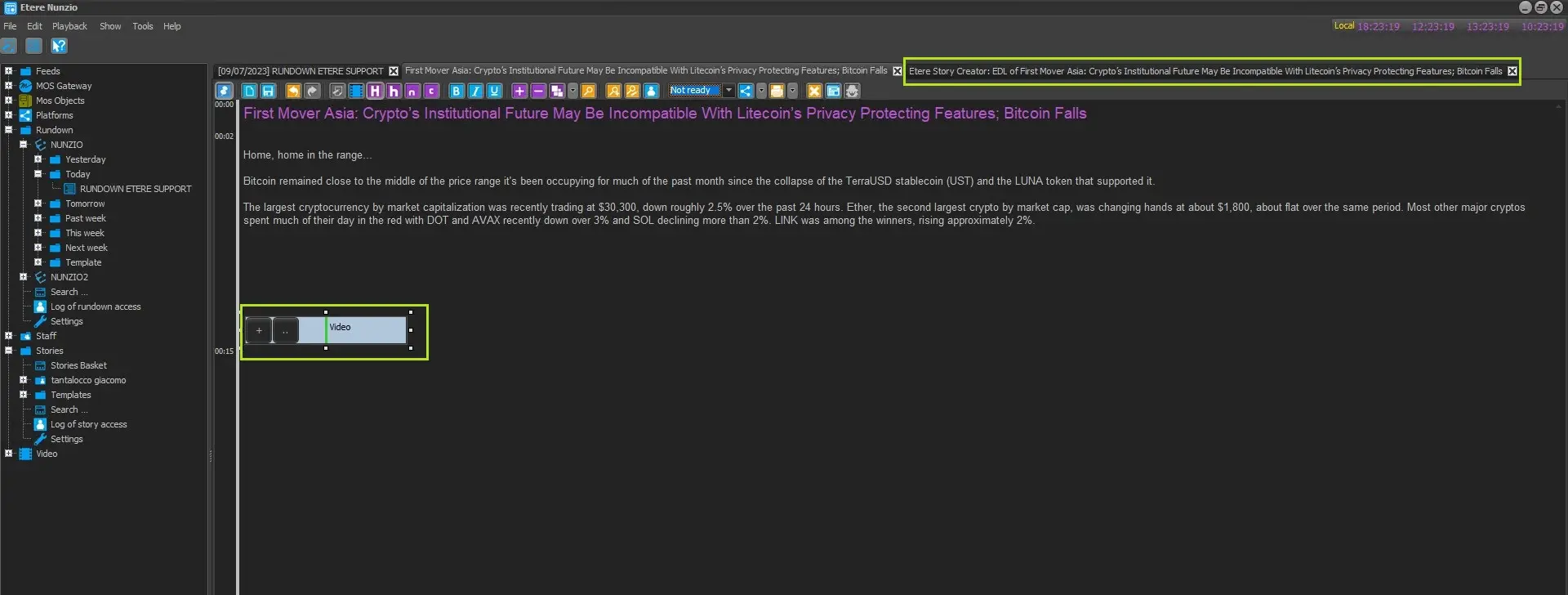Collapse the Today folder

38,174
